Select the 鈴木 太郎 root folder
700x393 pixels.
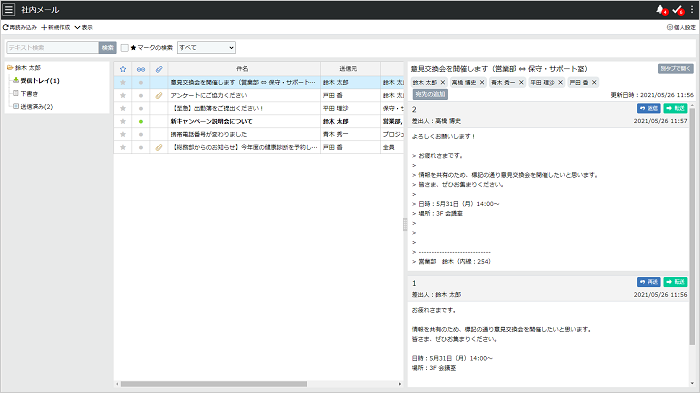point(28,68)
